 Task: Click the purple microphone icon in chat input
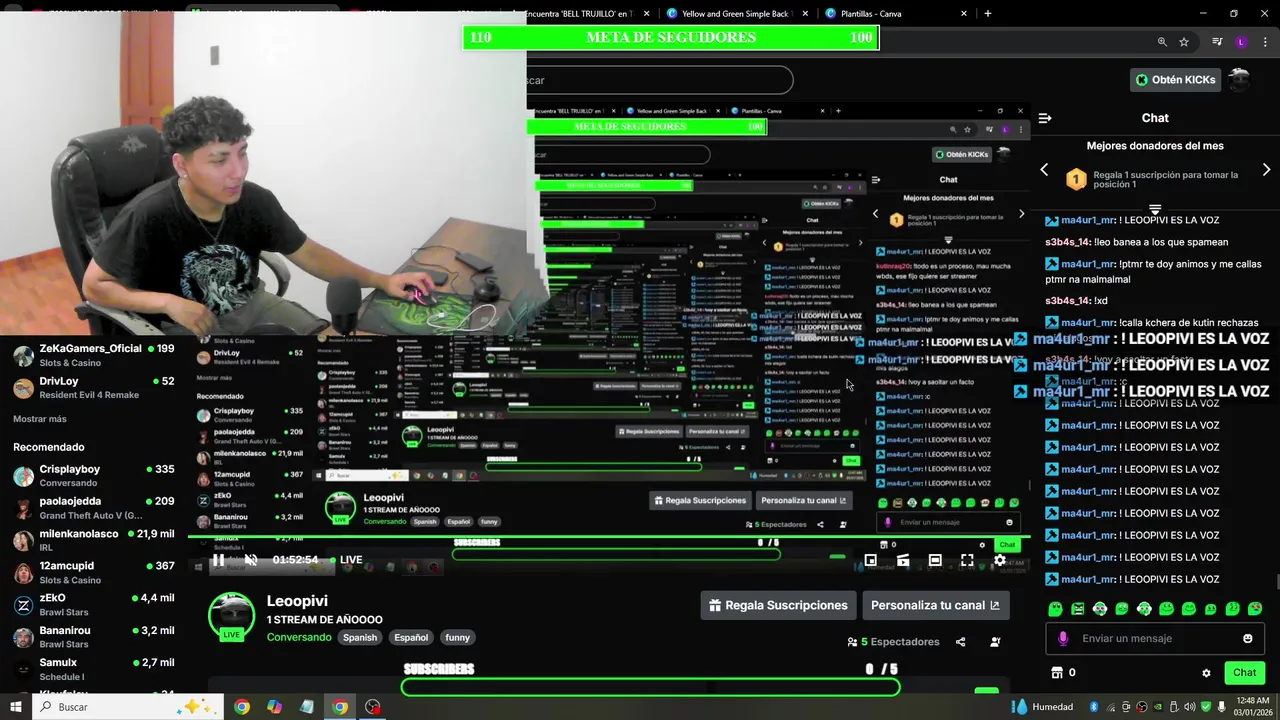pos(1062,638)
